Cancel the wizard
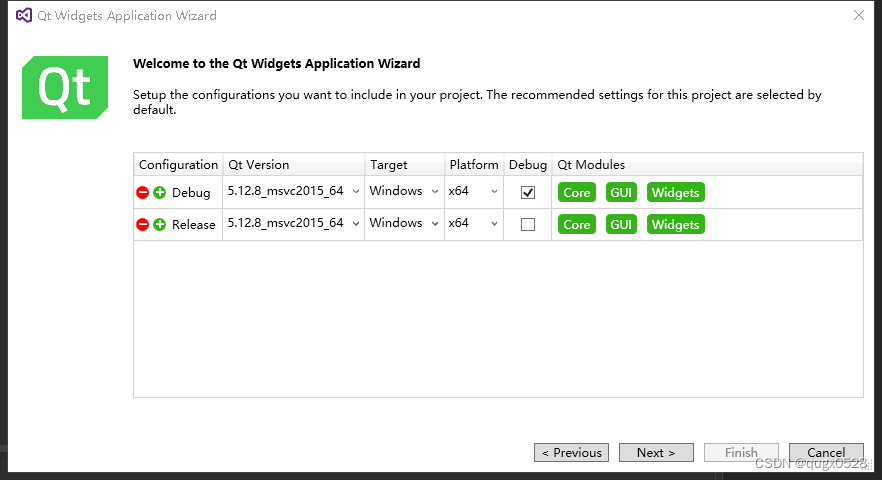The width and height of the screenshot is (882, 480). click(x=826, y=452)
